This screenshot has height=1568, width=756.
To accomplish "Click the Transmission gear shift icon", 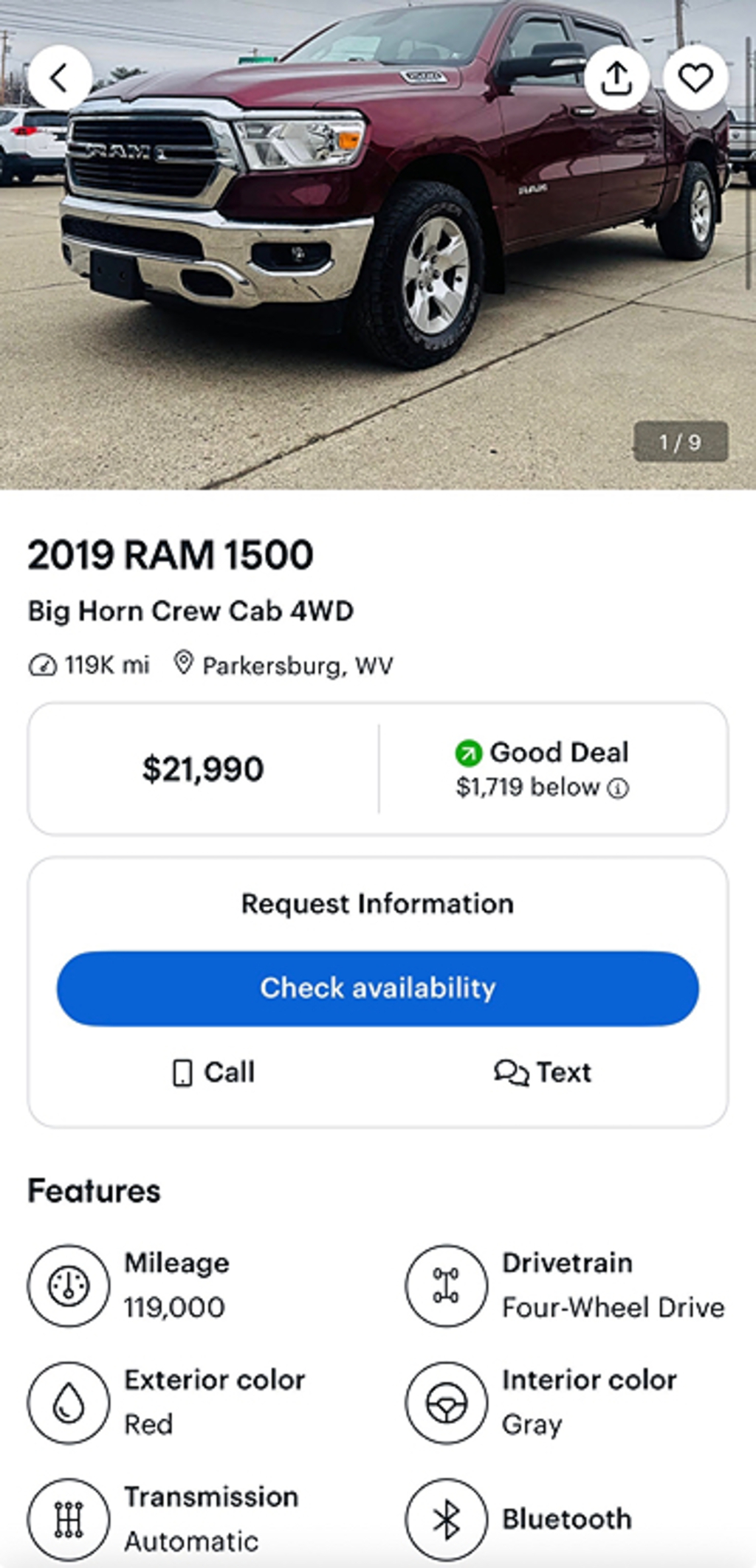I will [x=69, y=1519].
